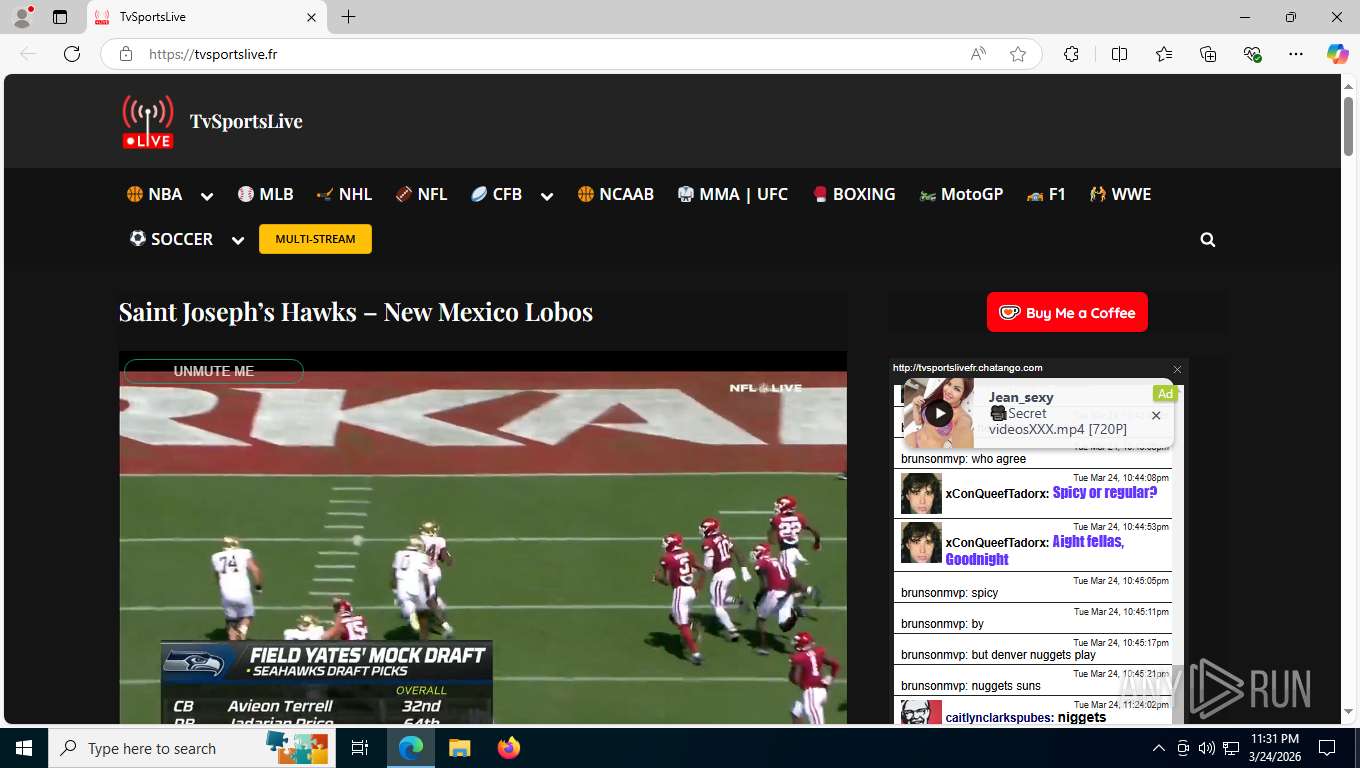Open Task View
Screen dimensions: 1360x768
tap(360, 748)
